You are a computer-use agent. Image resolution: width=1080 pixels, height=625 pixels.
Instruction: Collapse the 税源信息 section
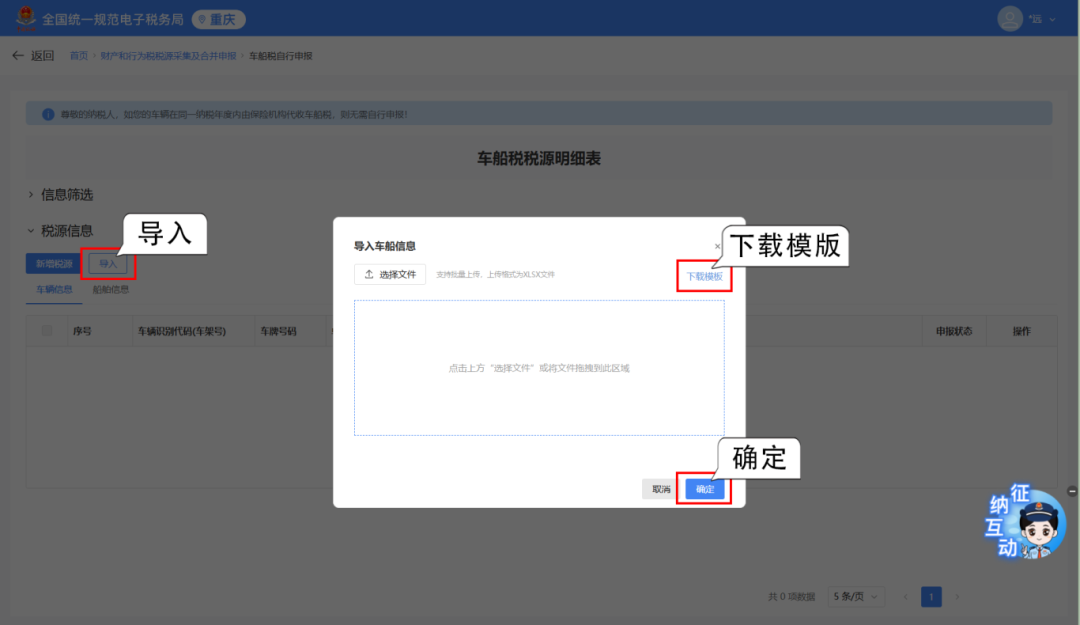click(31, 231)
